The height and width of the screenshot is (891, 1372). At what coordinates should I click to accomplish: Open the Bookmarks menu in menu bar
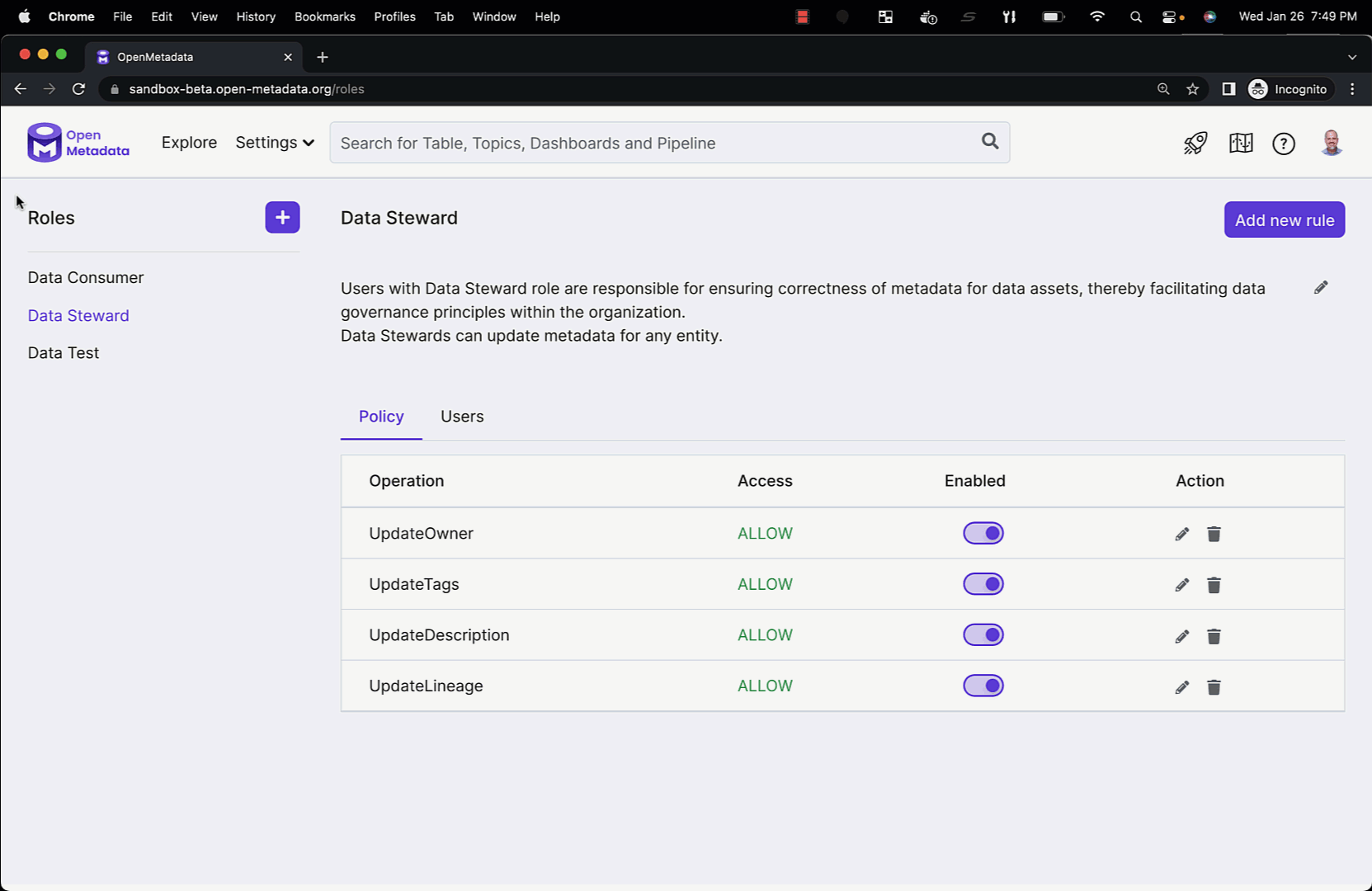click(324, 16)
